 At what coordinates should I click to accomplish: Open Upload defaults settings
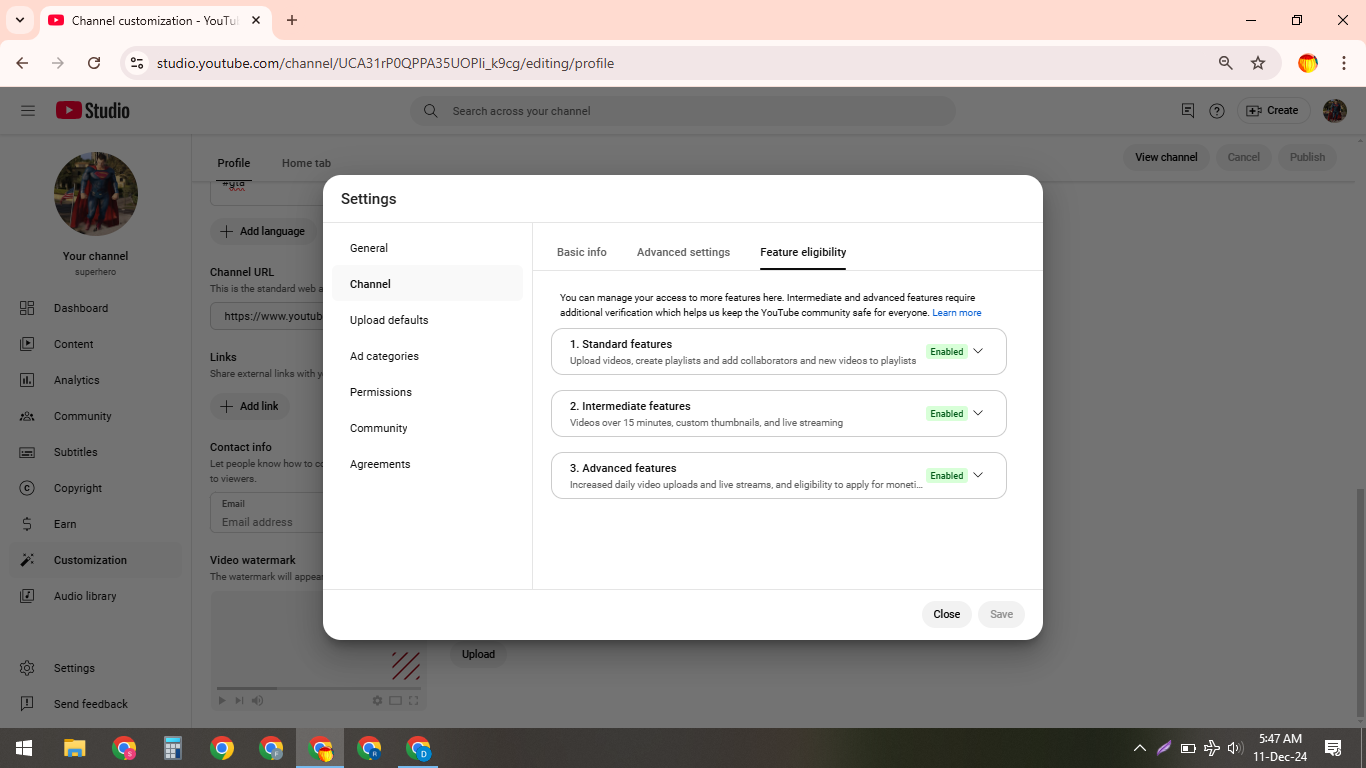click(427, 320)
